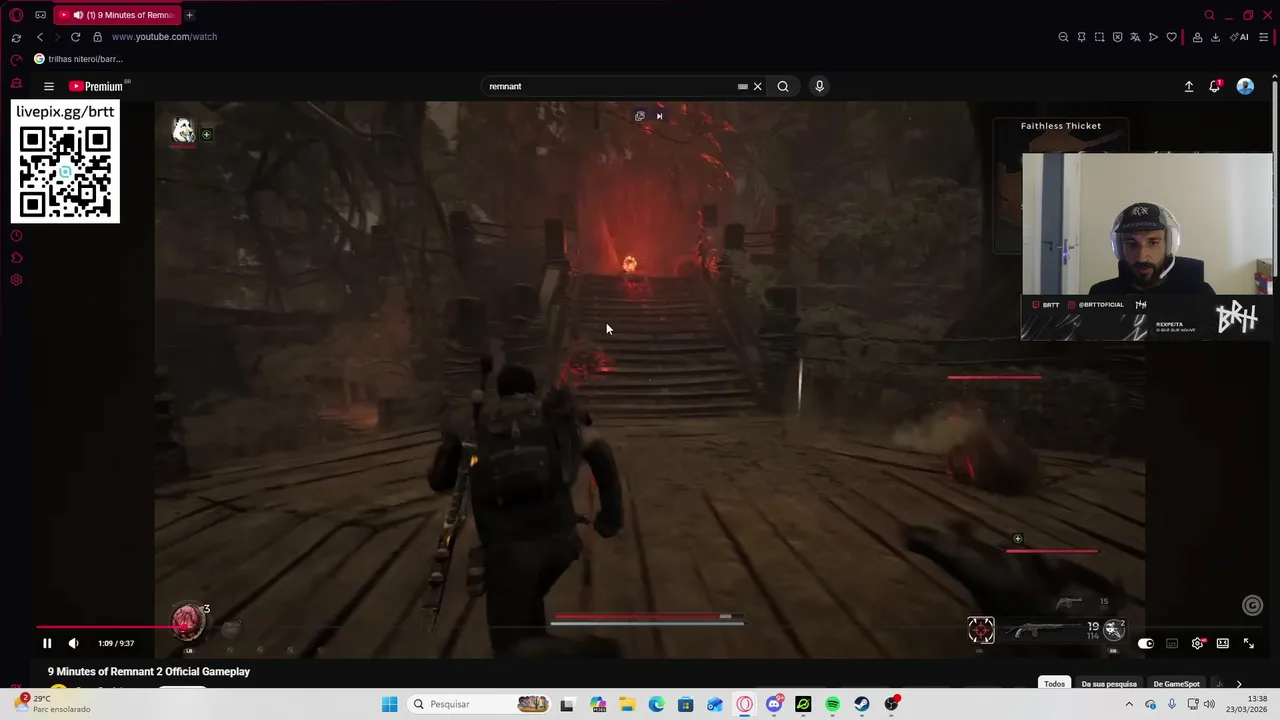Seek on the red video progress bar
The width and height of the screenshot is (1280, 720).
(647, 627)
